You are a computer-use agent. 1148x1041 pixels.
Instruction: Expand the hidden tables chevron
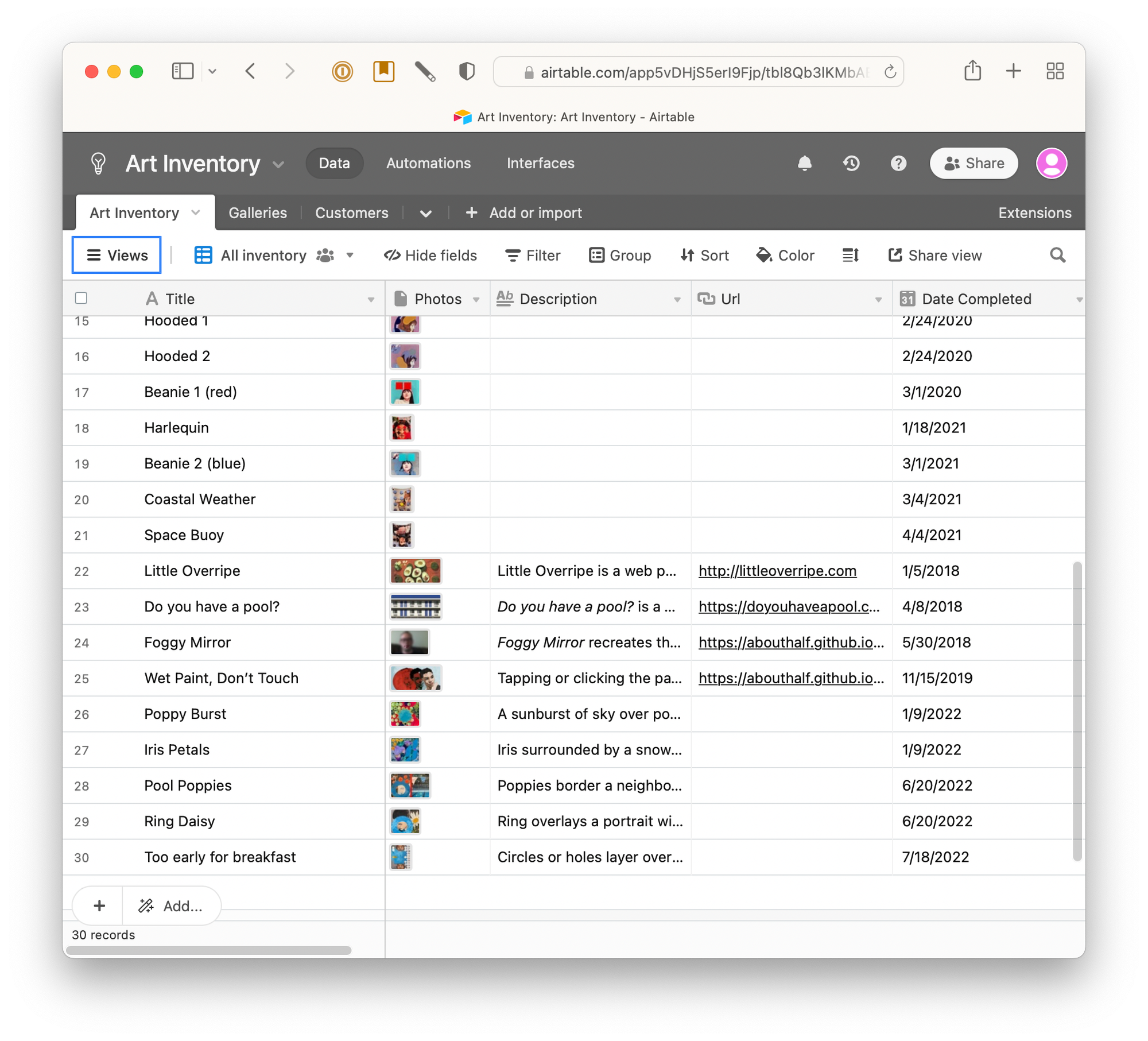pos(425,214)
